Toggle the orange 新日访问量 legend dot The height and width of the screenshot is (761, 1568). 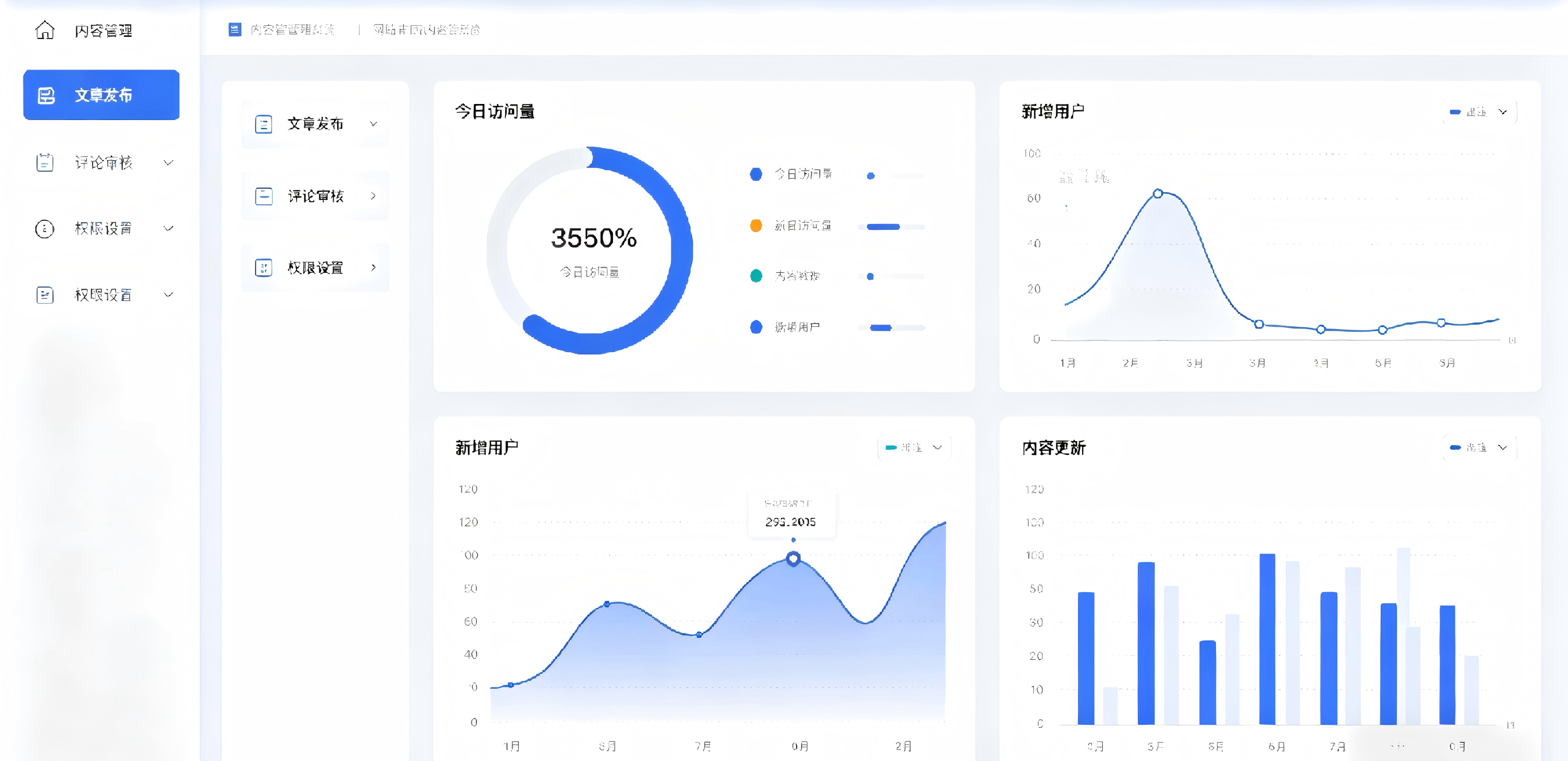click(755, 226)
